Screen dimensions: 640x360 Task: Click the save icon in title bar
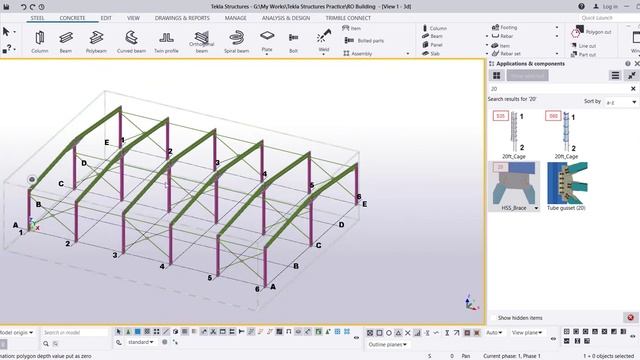click(x=6, y=7)
